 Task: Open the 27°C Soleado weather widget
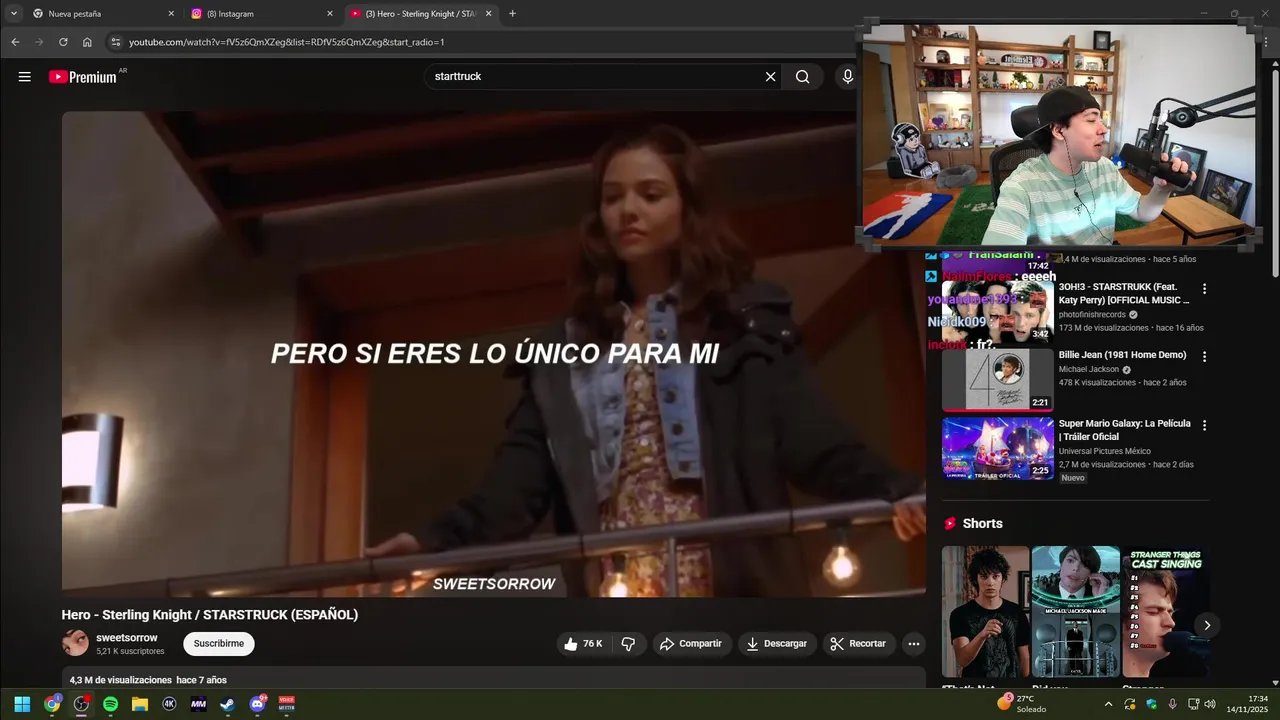(1022, 704)
